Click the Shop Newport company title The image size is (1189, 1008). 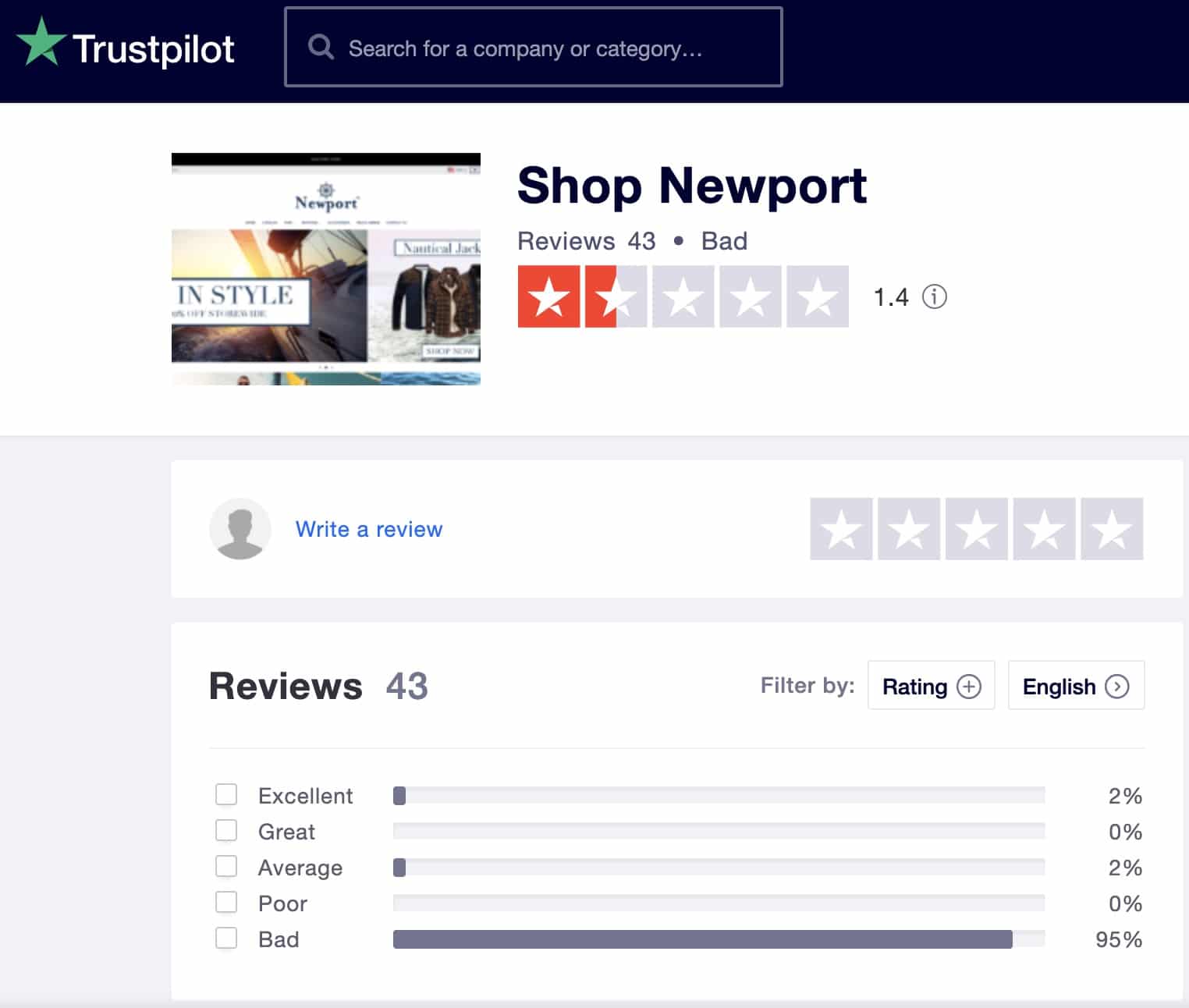click(692, 186)
